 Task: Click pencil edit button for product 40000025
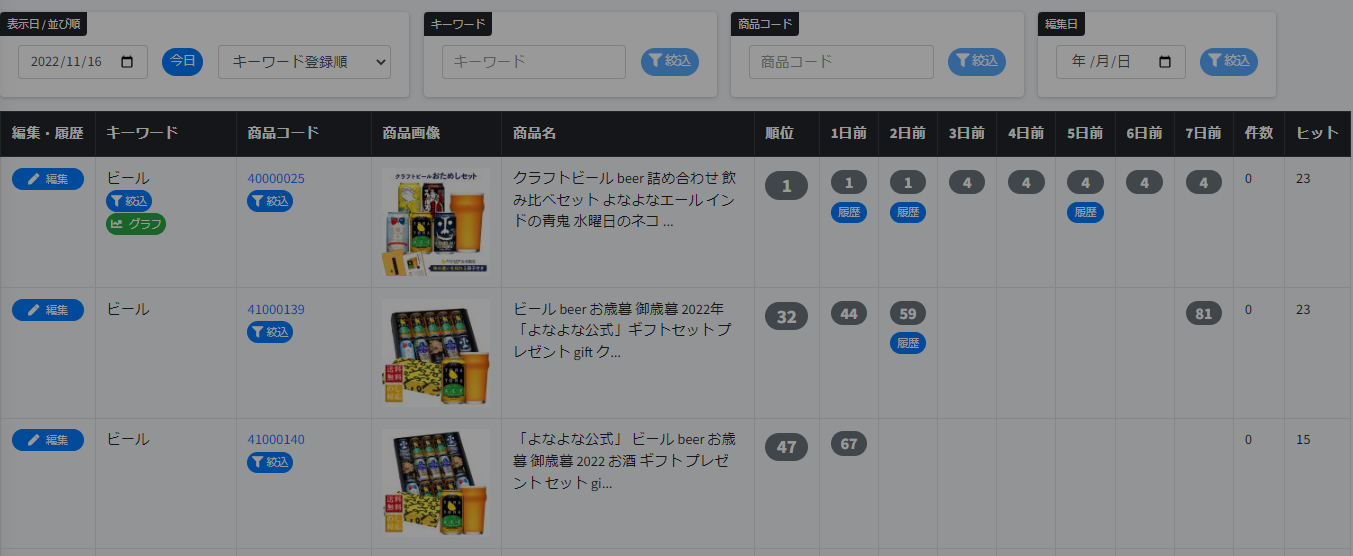tap(48, 179)
